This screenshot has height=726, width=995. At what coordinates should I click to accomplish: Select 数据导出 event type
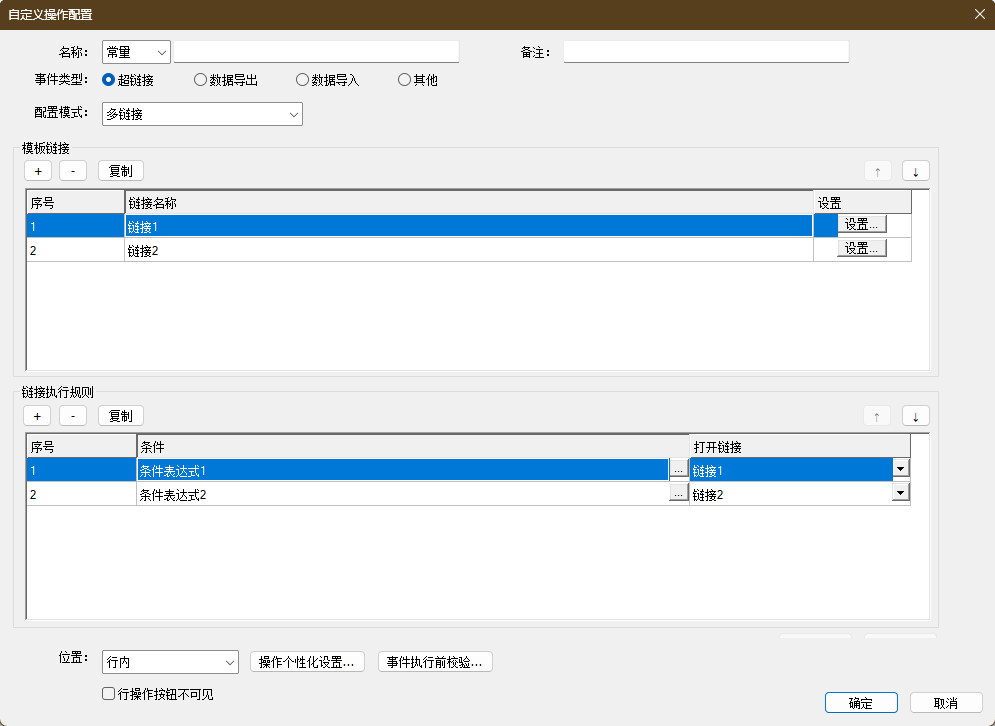[x=201, y=80]
